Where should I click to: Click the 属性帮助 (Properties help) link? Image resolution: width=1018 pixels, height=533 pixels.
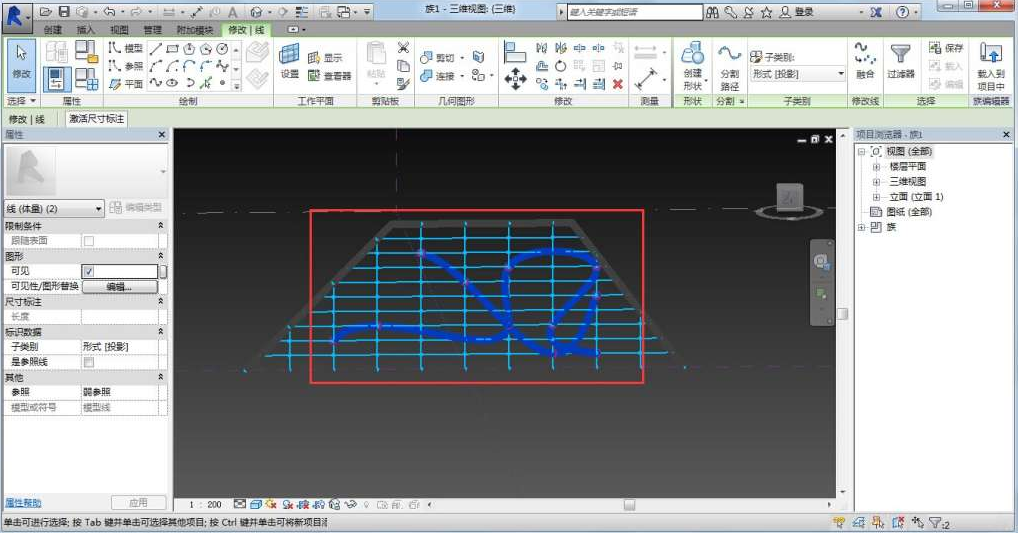click(x=23, y=502)
